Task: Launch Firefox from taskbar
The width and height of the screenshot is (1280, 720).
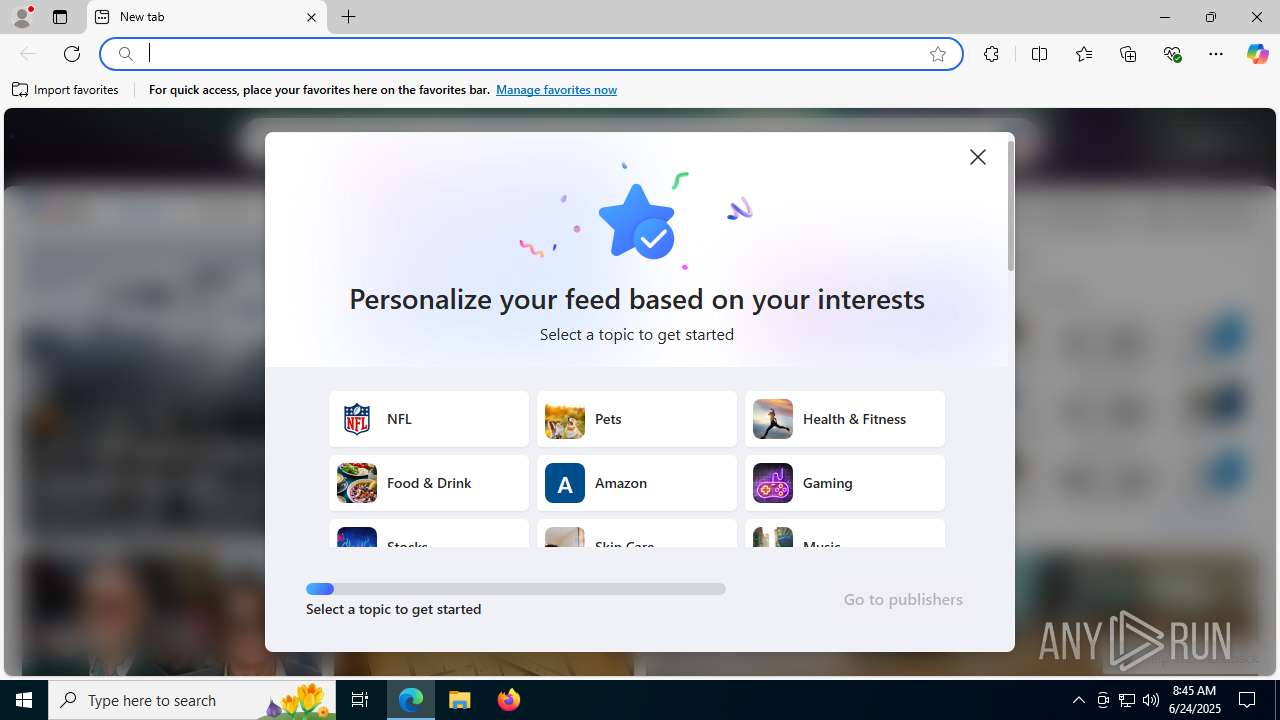Action: coord(509,700)
